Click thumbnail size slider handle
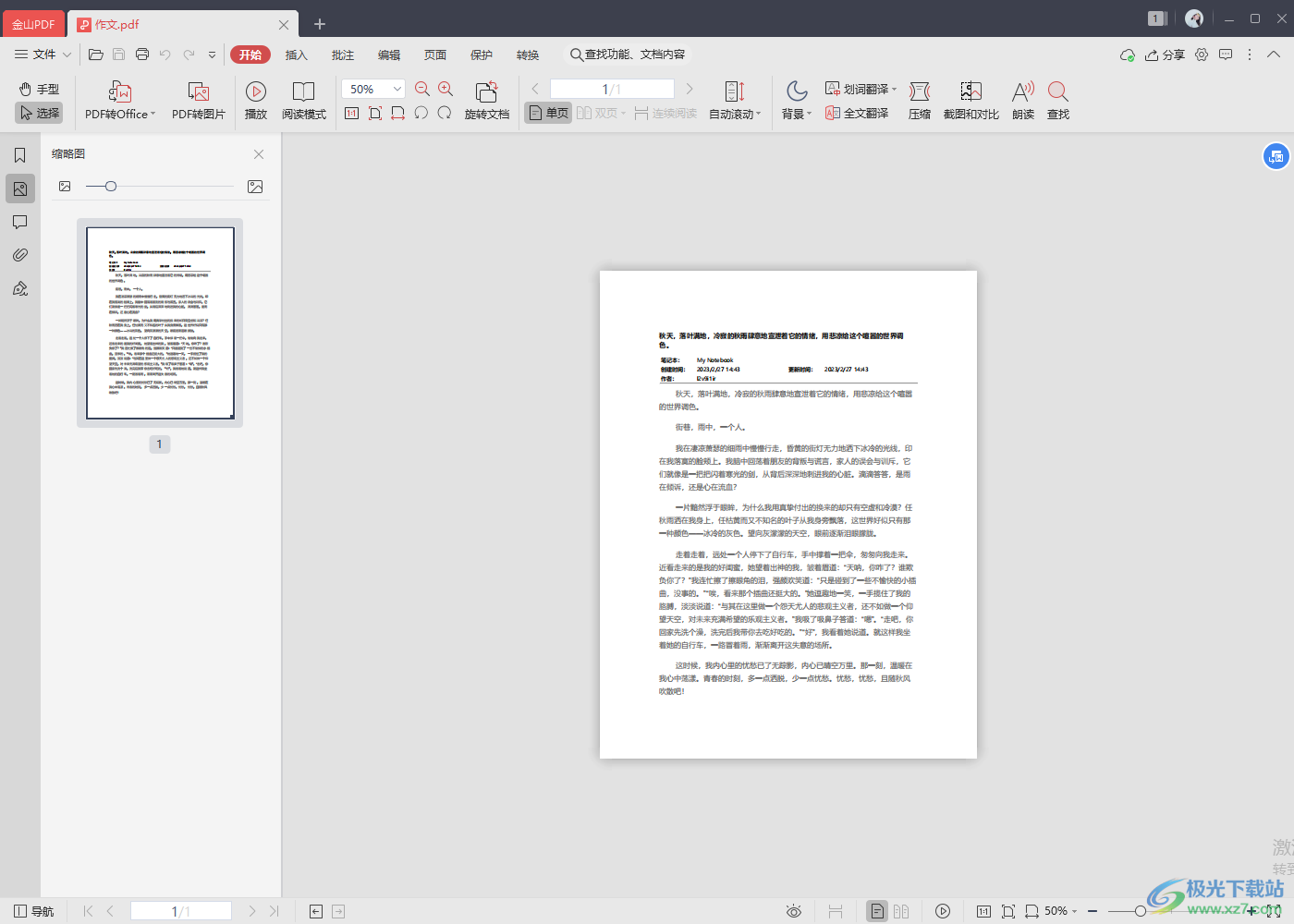 point(111,187)
